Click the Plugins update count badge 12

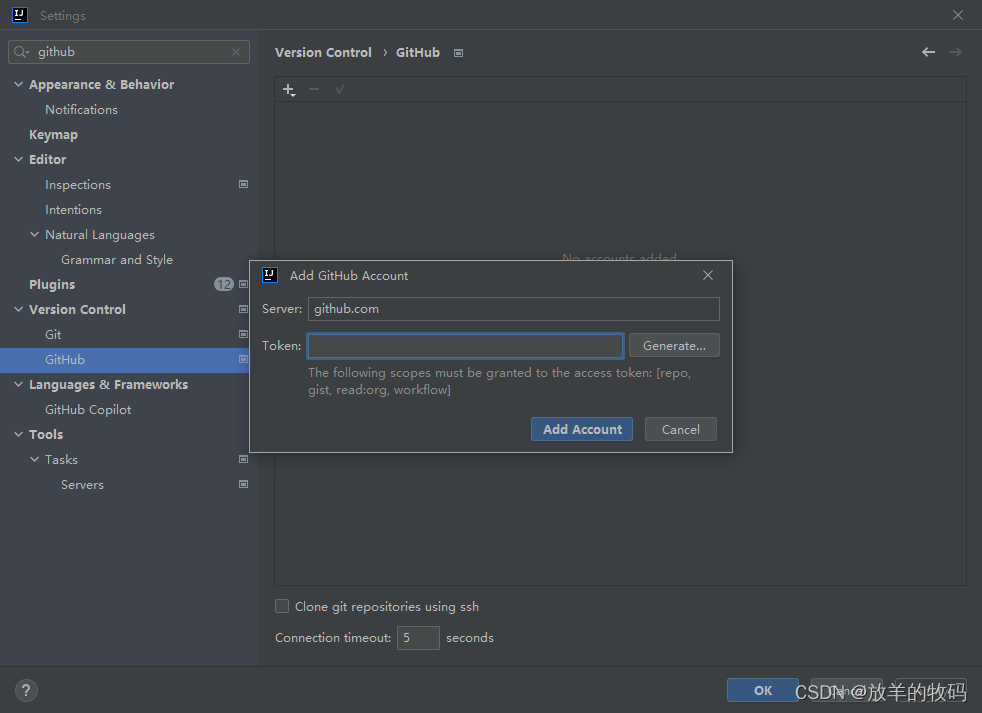(224, 284)
